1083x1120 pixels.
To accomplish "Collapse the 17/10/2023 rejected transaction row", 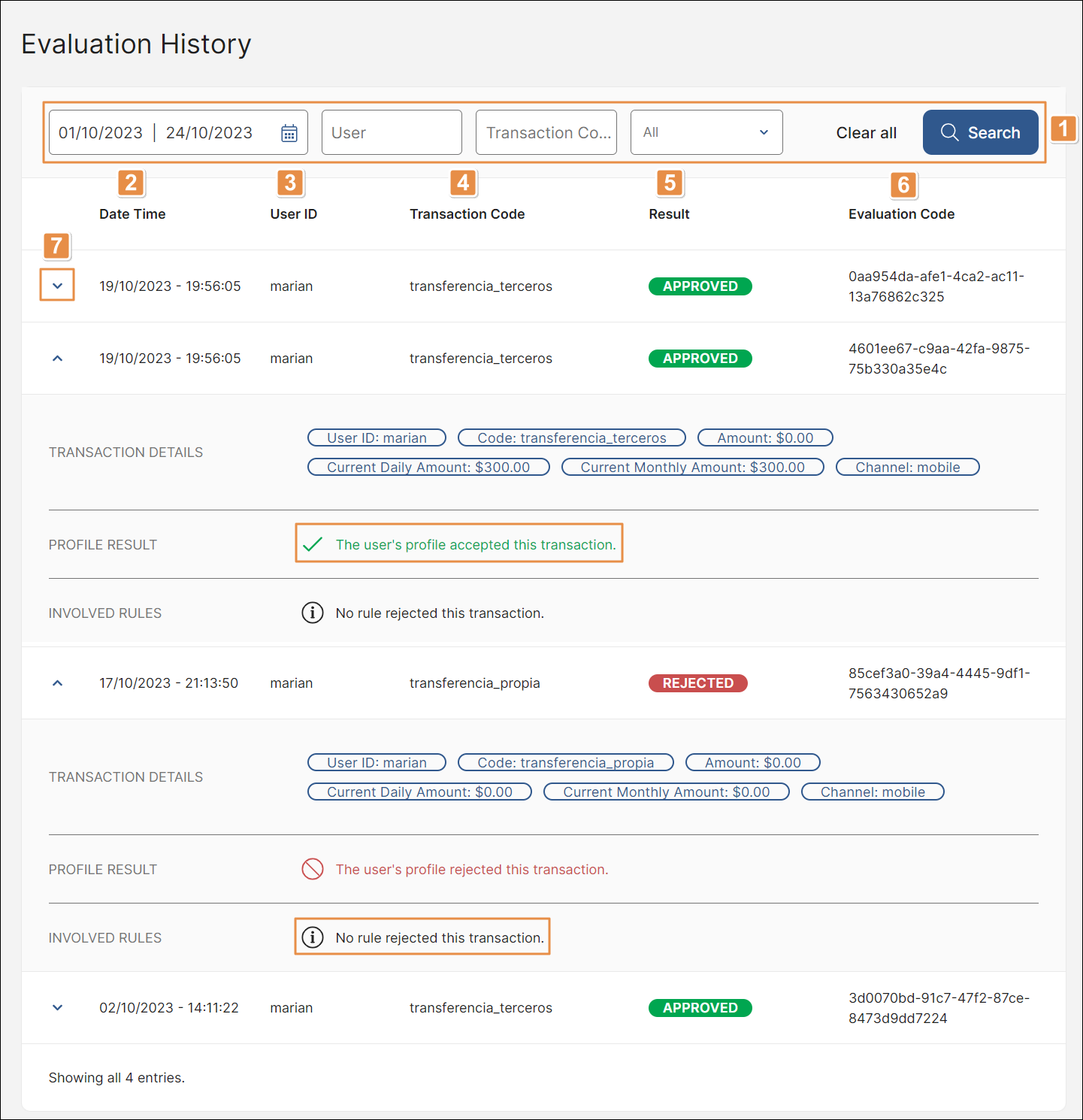I will [57, 683].
